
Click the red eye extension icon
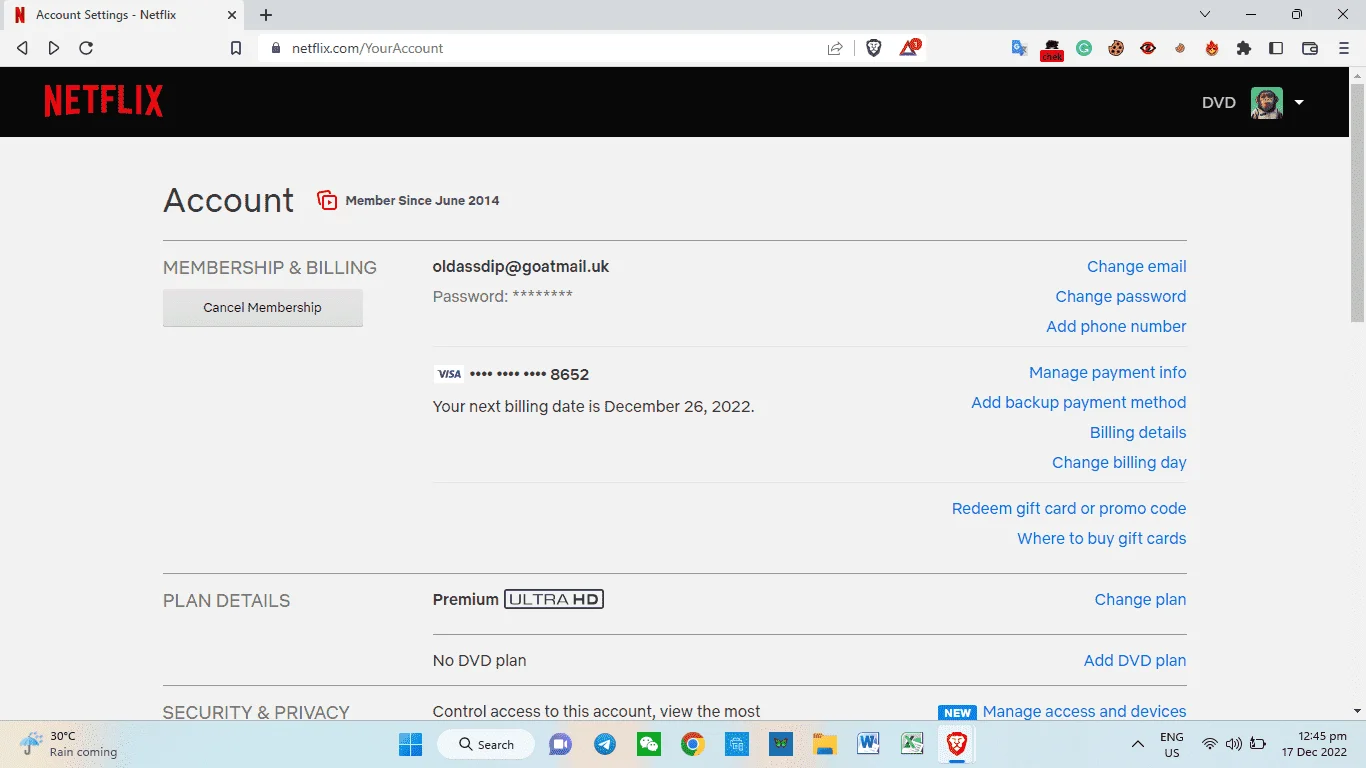1148,48
